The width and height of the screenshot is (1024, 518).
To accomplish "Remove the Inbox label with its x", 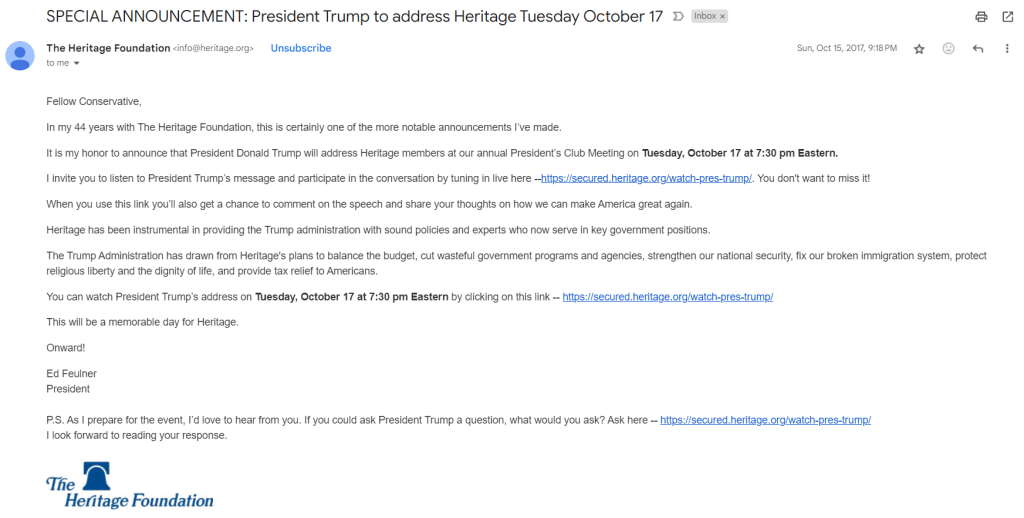I will point(722,16).
